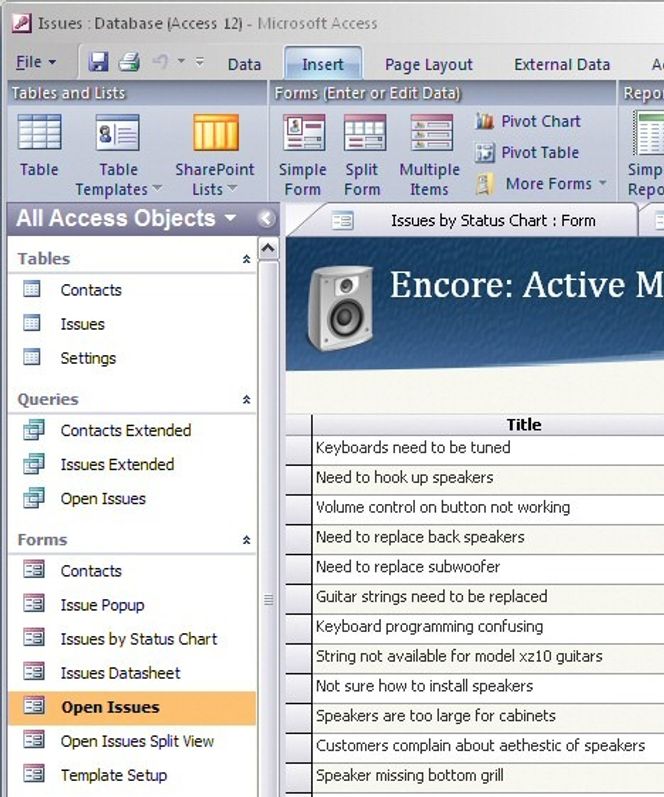Open the Issue Popup form
Image resolution: width=664 pixels, height=797 pixels.
point(102,605)
